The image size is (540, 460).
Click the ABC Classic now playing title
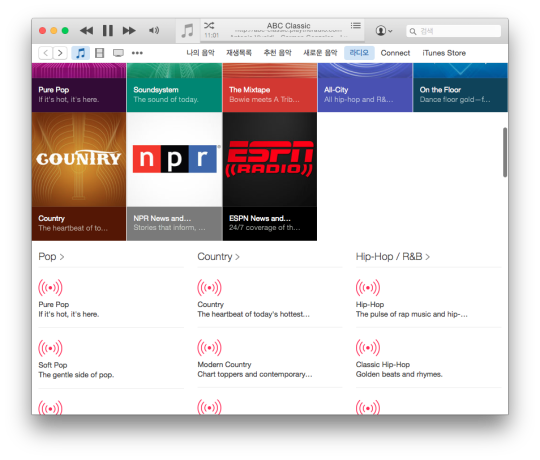coord(288,26)
